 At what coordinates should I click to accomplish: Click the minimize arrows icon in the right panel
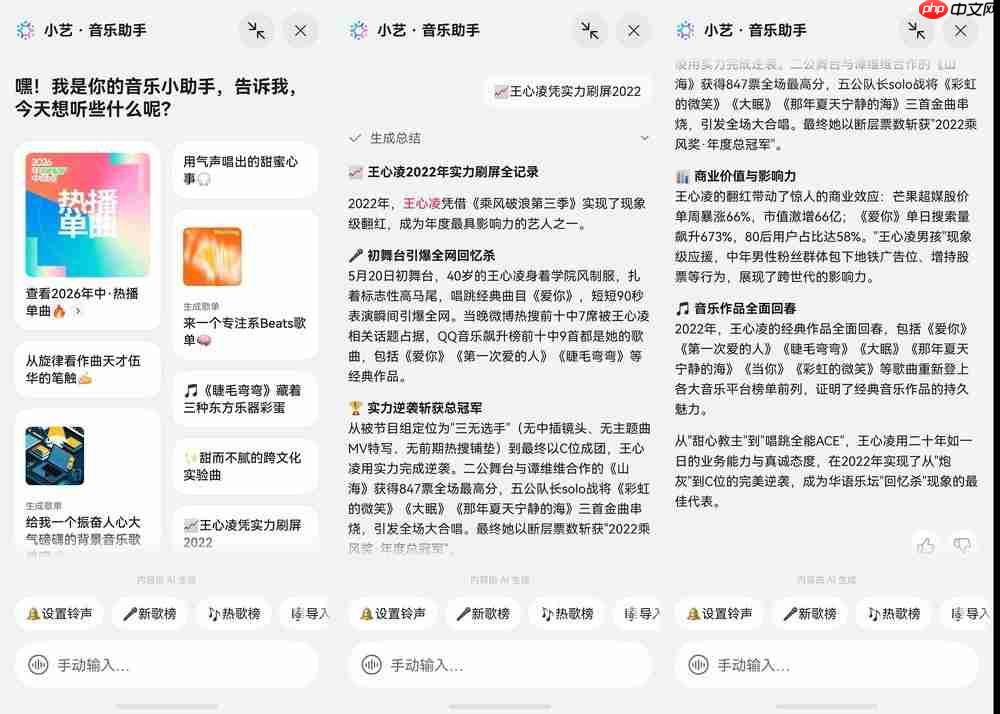[x=916, y=31]
